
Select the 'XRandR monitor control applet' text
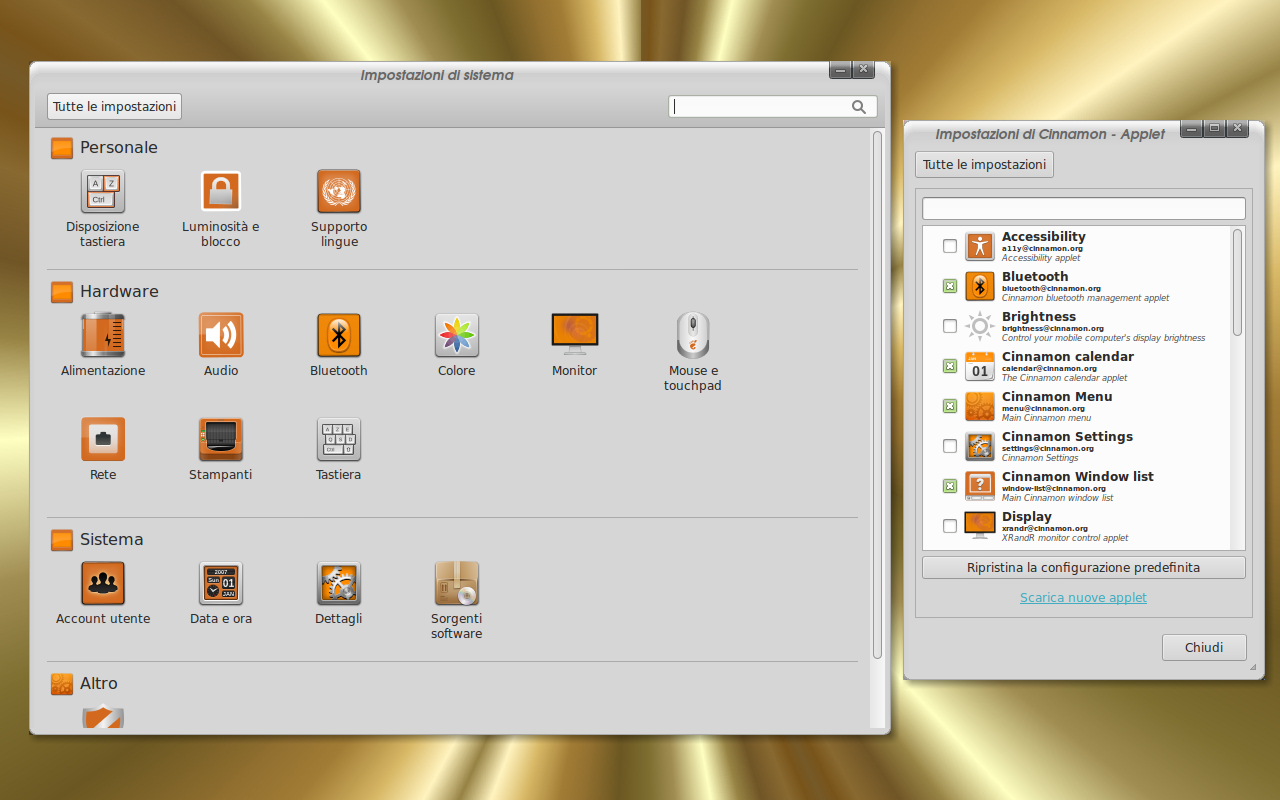[1065, 538]
